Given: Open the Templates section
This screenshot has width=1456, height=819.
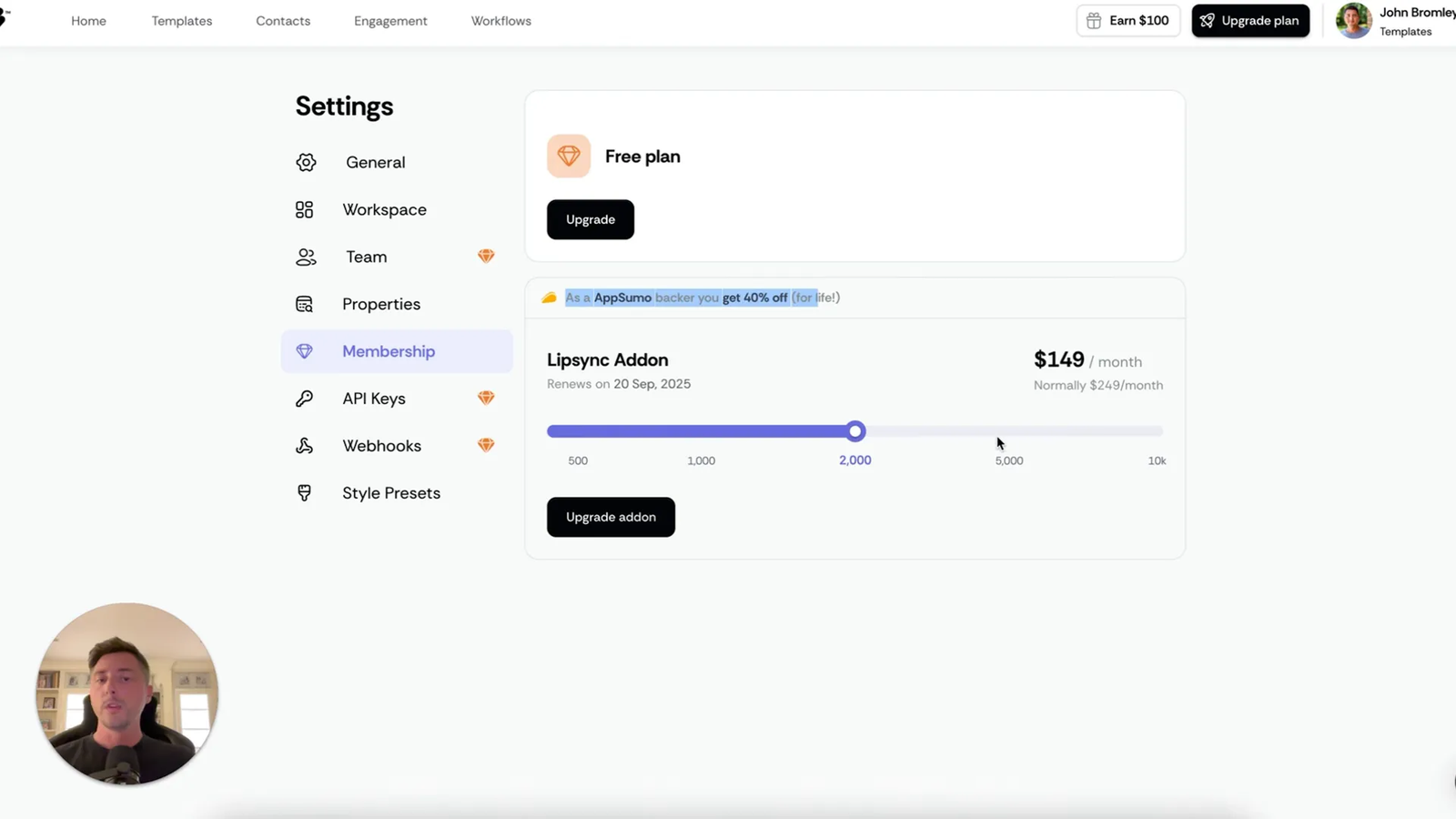Looking at the screenshot, I should coord(181,20).
